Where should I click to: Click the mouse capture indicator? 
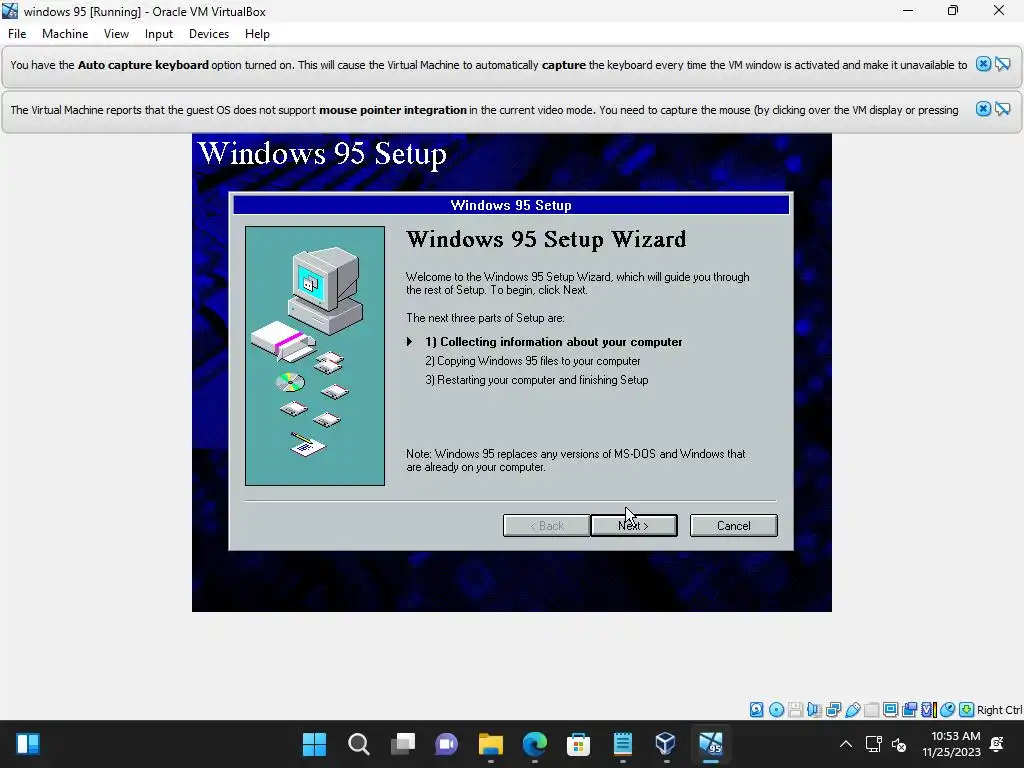948,710
